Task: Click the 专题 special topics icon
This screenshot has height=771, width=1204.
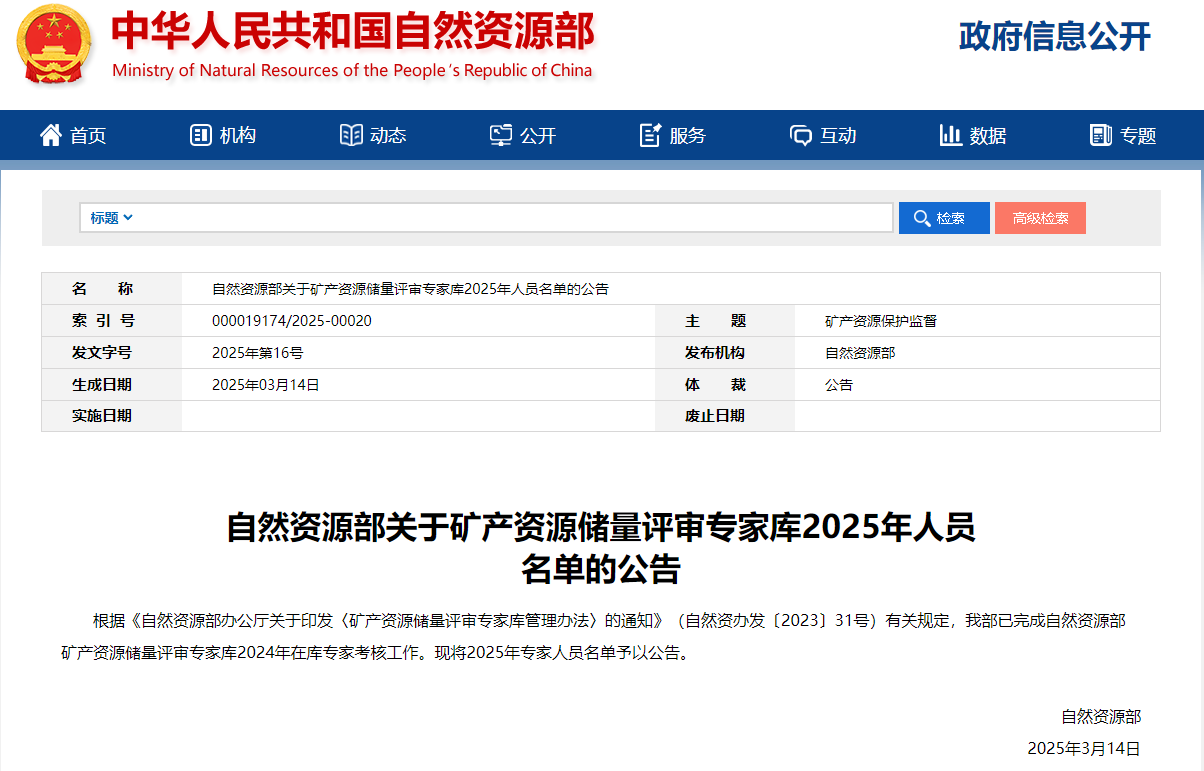Action: click(x=1101, y=135)
